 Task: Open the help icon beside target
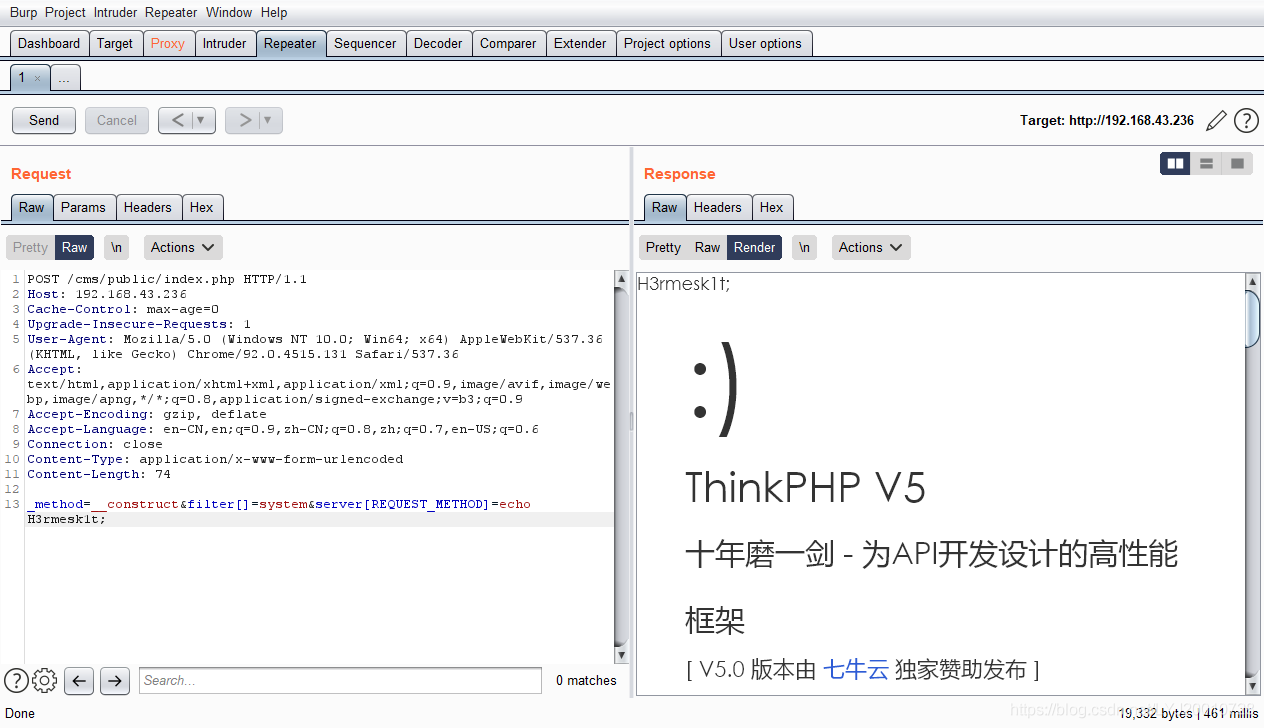1246,121
